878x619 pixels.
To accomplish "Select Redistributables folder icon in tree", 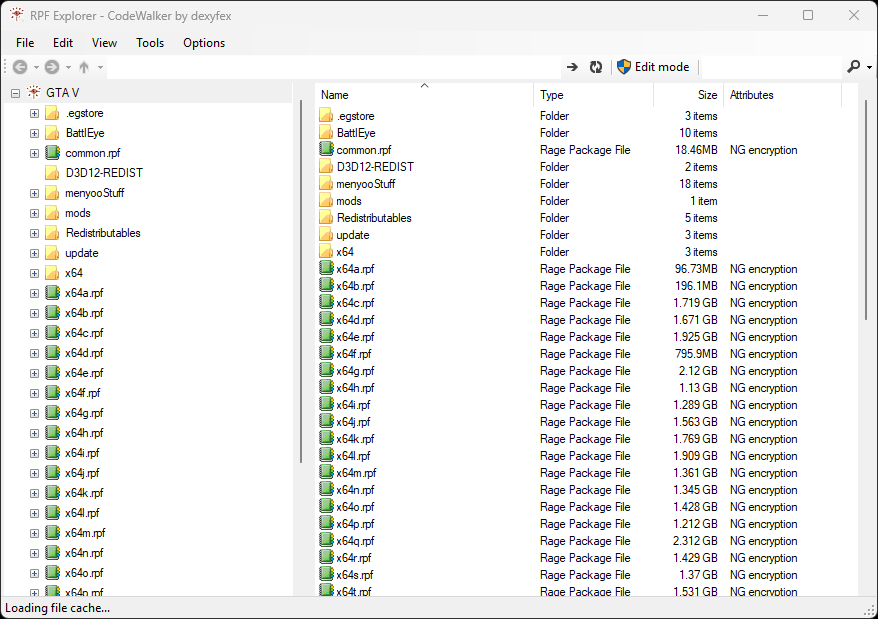I will [x=52, y=232].
